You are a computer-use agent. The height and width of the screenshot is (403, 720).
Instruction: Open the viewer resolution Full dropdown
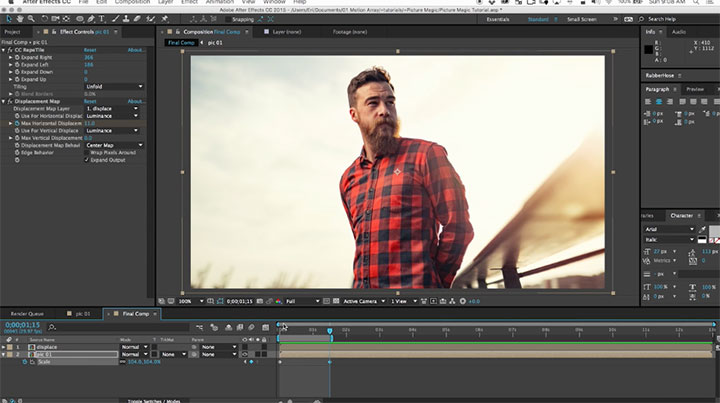[302, 301]
